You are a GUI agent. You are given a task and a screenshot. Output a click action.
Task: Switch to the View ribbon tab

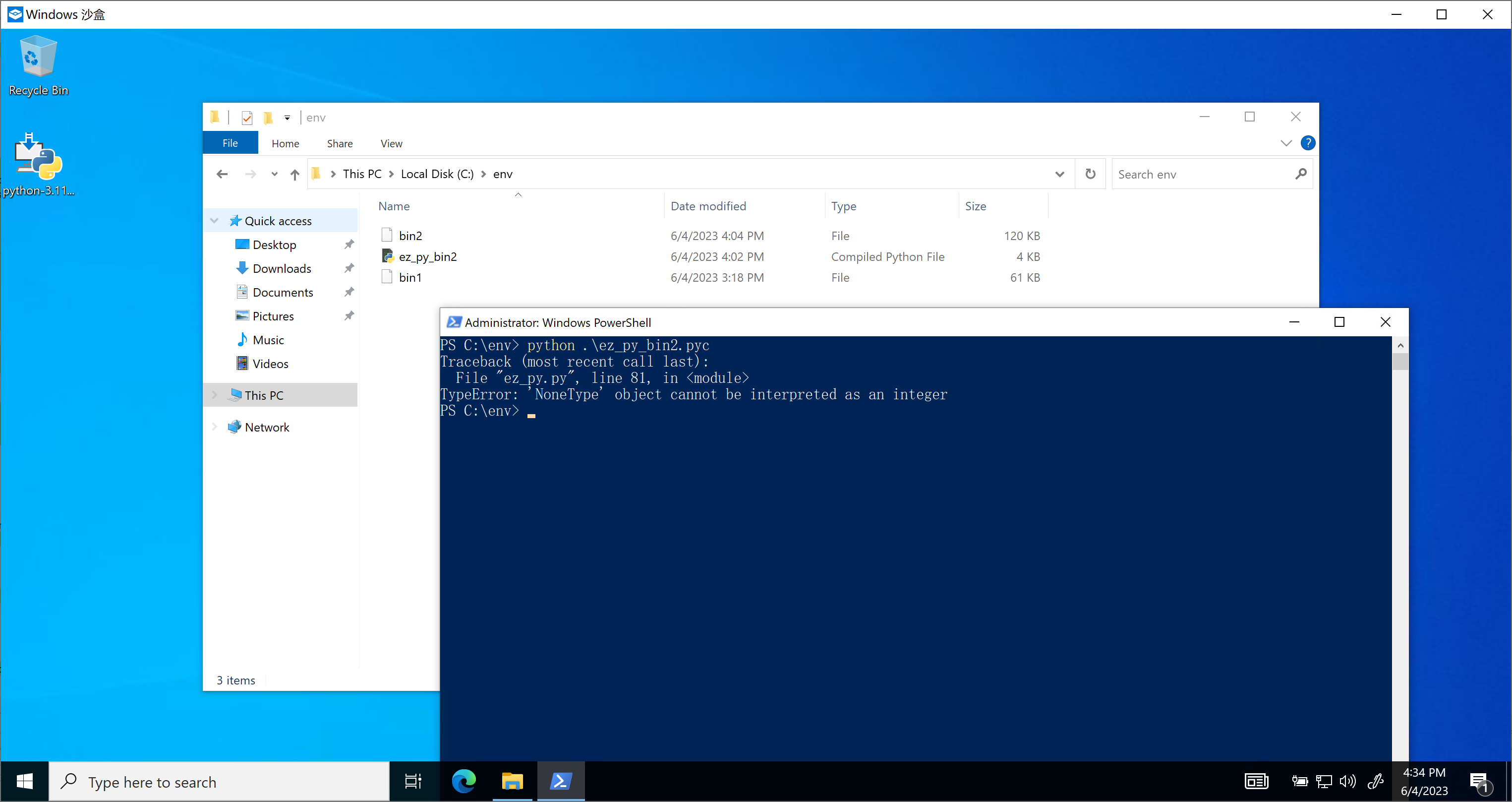(392, 143)
